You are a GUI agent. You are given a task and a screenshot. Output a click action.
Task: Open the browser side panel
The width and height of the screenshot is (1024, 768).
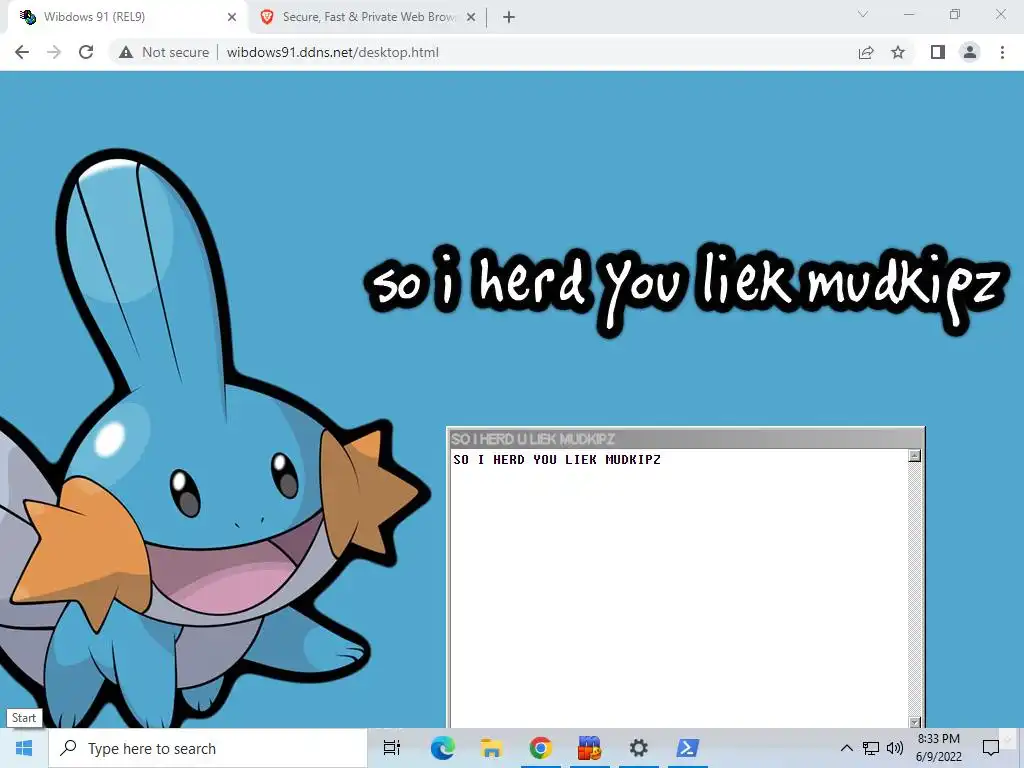[938, 52]
